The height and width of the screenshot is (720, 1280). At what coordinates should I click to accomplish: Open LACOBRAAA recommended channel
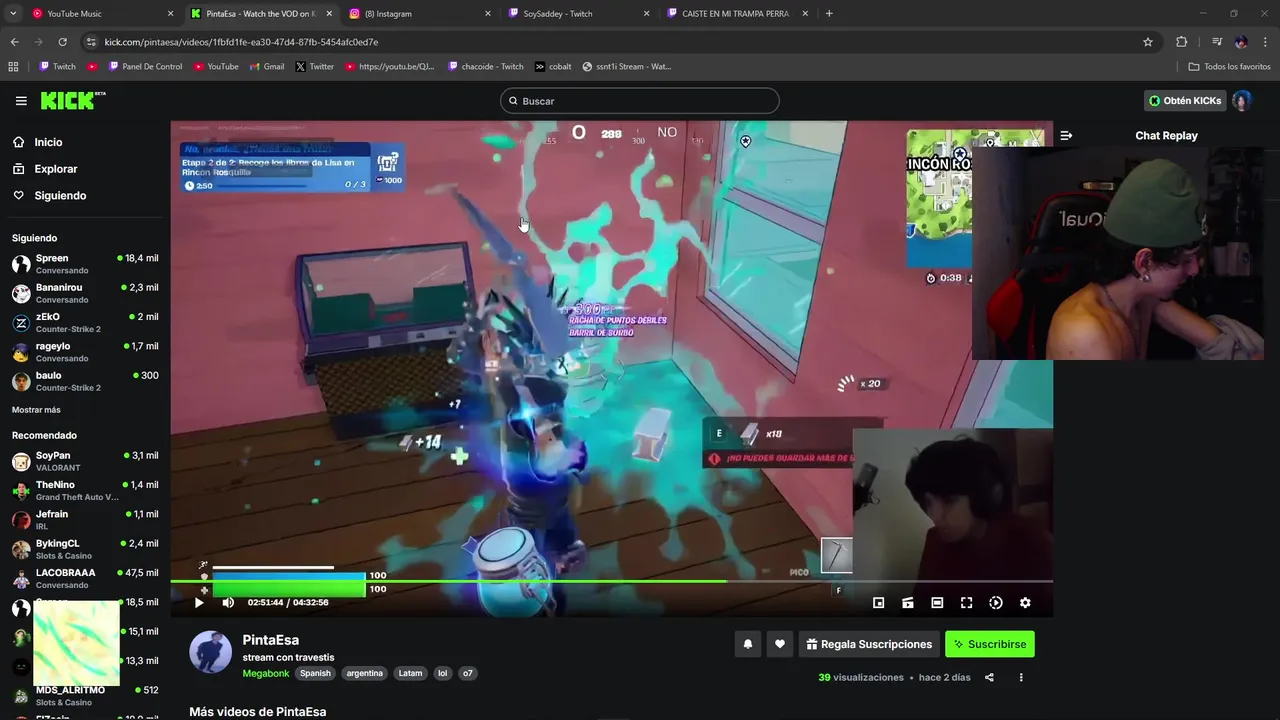(x=85, y=578)
